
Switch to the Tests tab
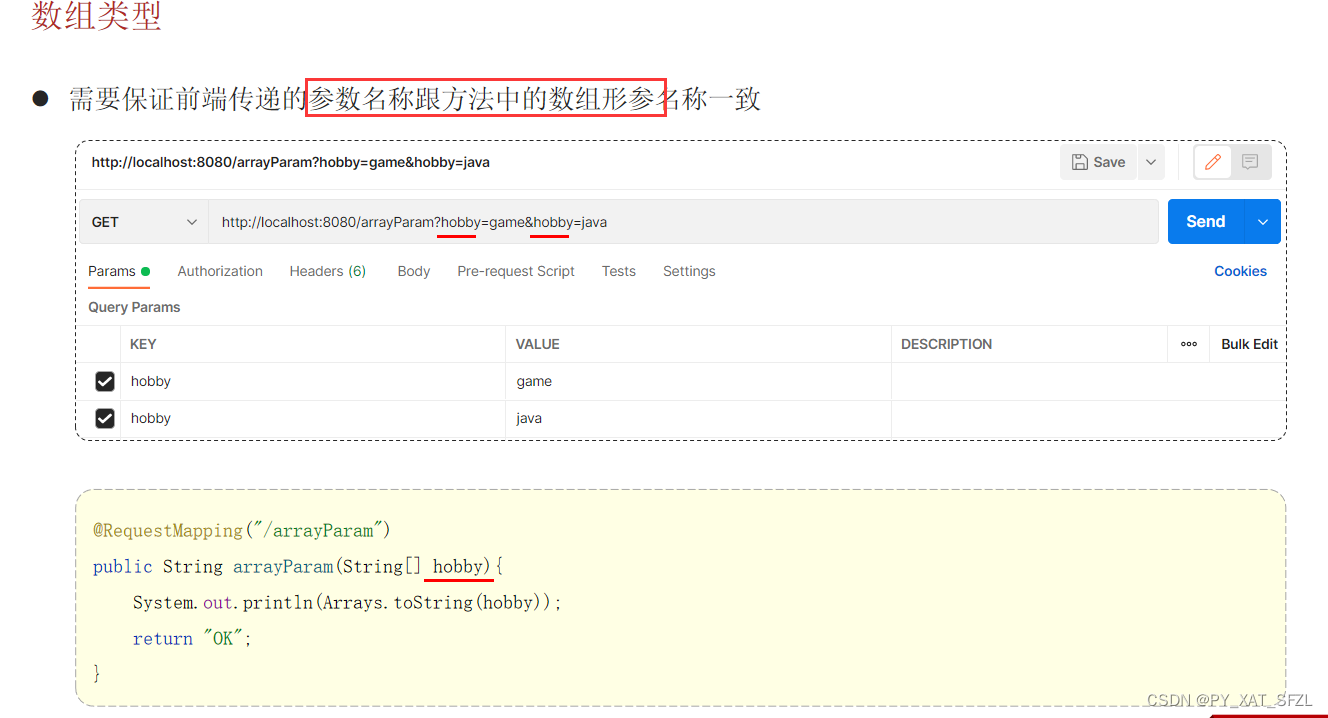619,271
